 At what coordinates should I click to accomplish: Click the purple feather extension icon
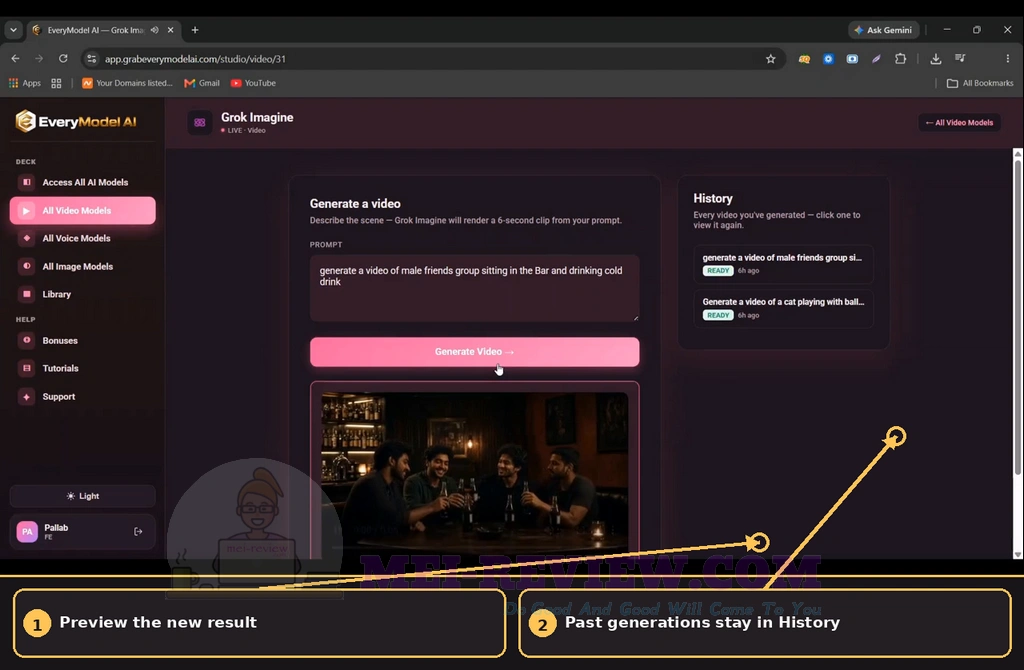(x=876, y=59)
